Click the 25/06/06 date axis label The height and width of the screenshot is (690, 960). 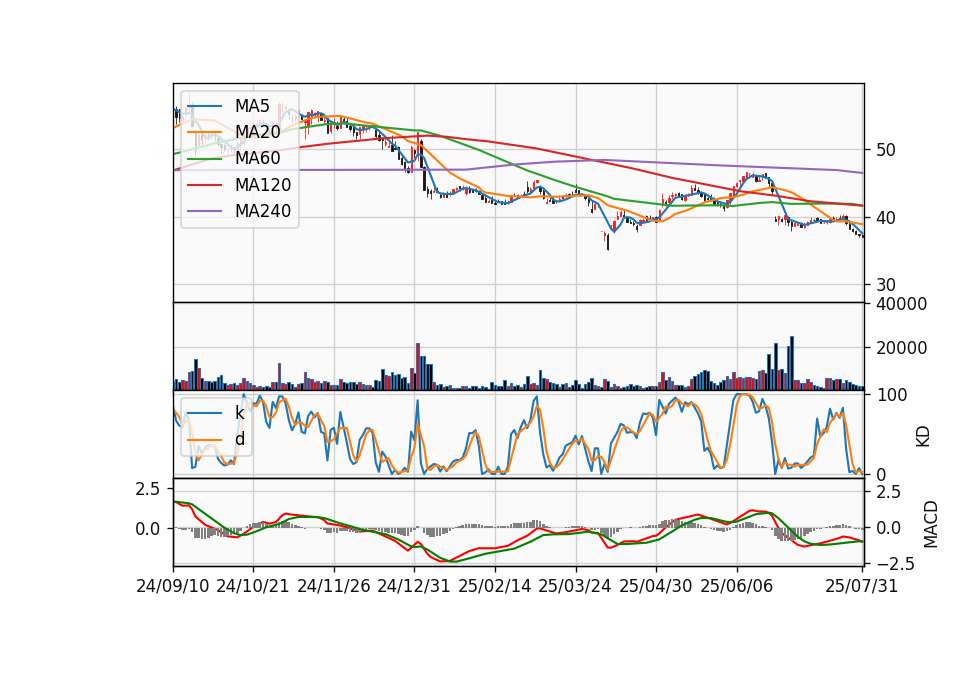[737, 586]
